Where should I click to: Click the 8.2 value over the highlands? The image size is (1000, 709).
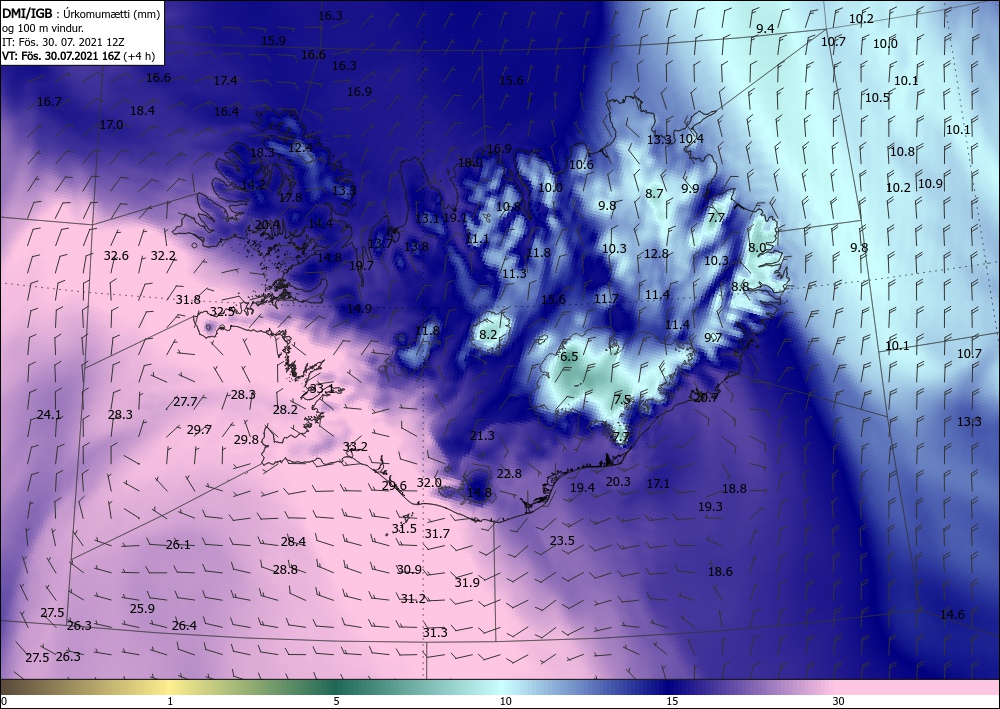(x=488, y=334)
